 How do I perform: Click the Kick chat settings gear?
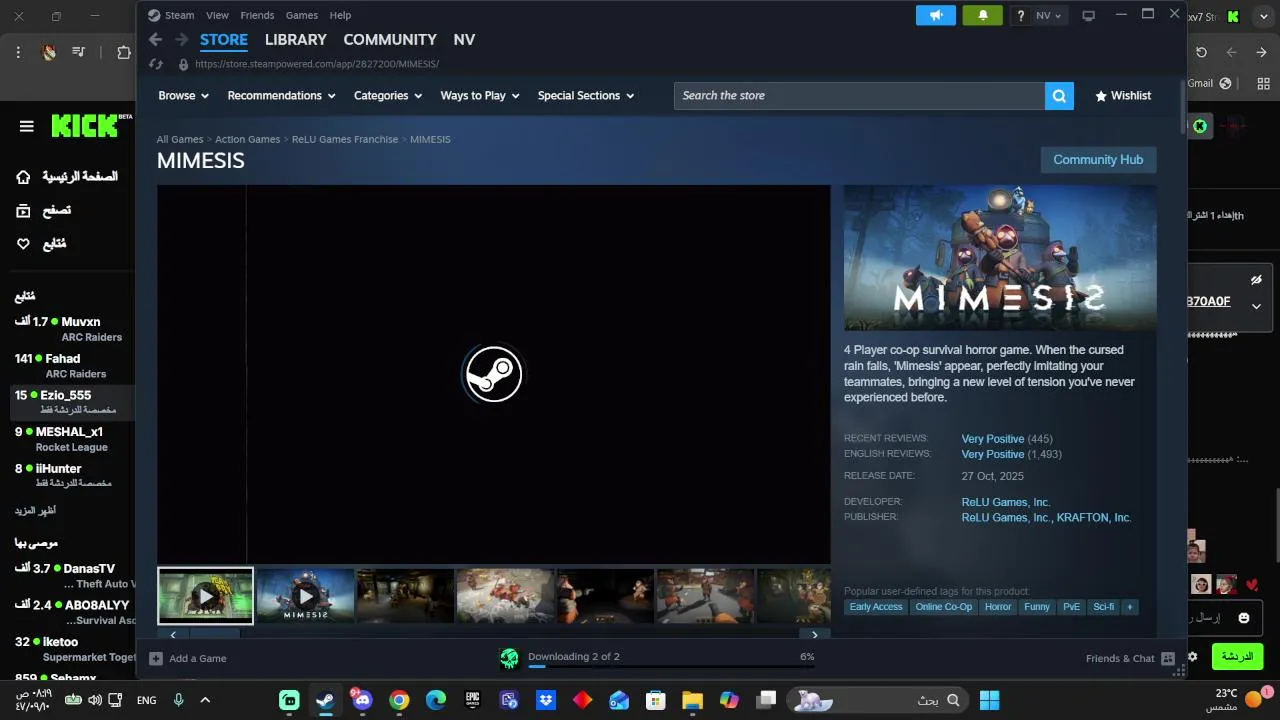pos(1192,657)
